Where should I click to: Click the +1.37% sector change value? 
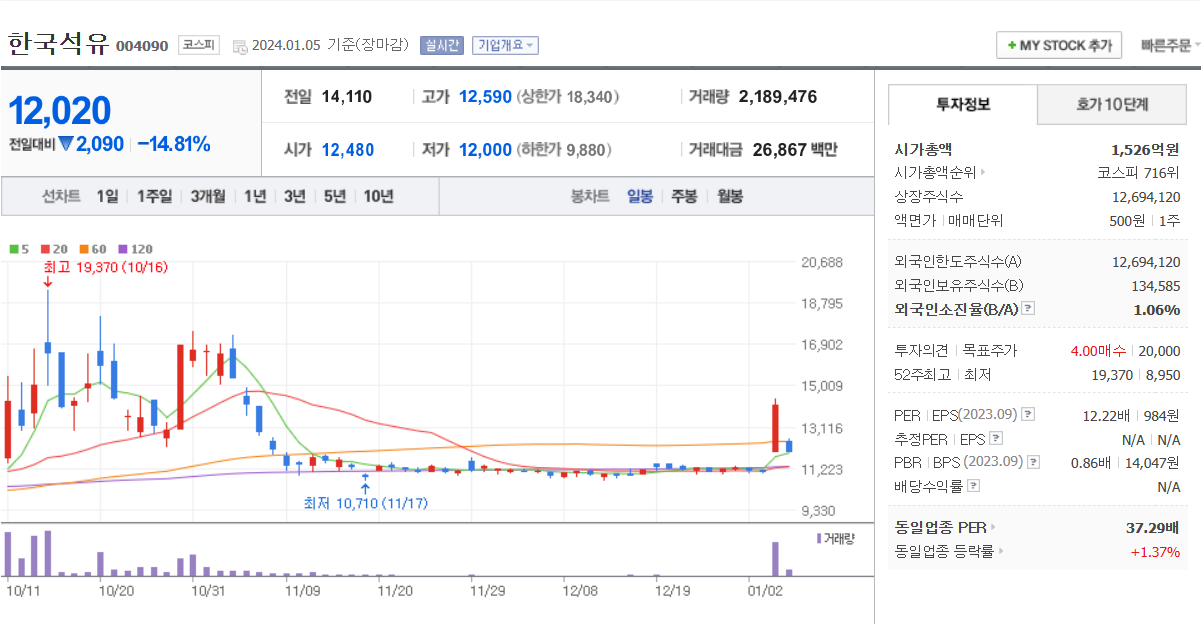1155,551
